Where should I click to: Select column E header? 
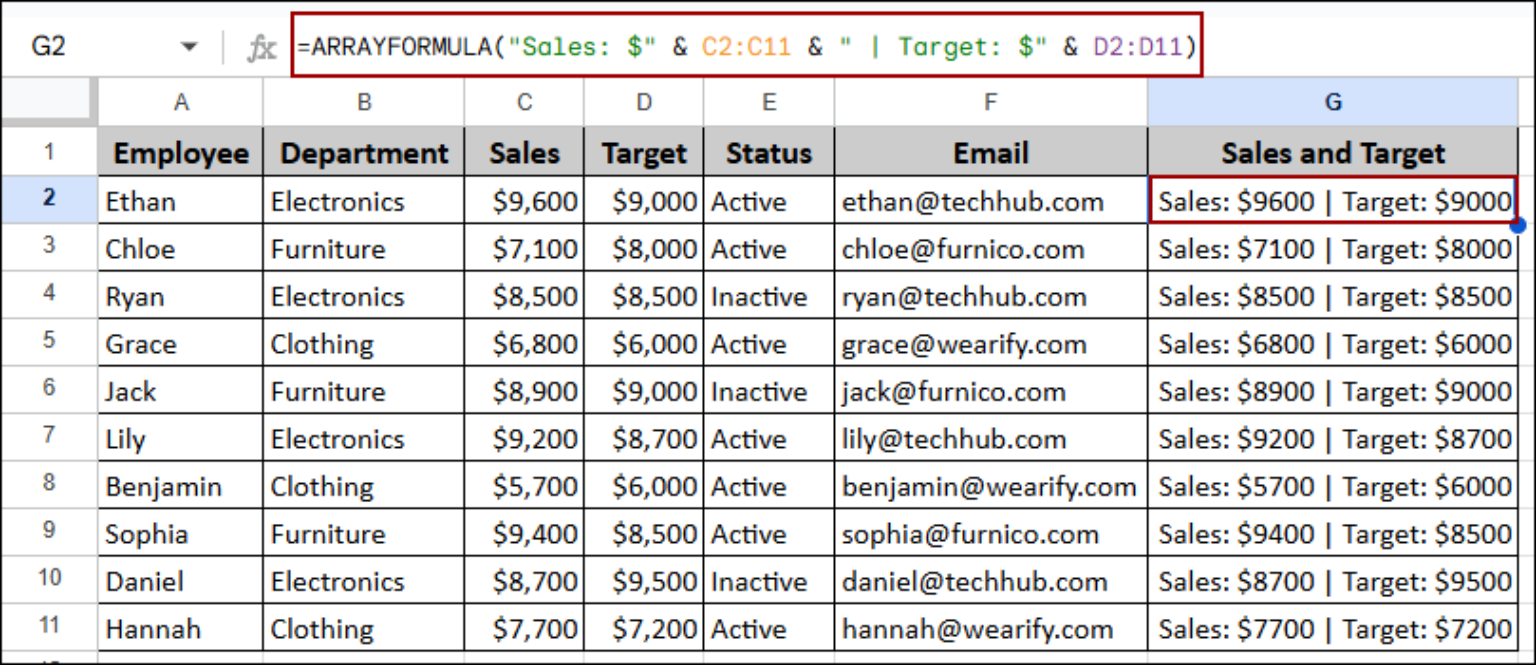coord(768,102)
